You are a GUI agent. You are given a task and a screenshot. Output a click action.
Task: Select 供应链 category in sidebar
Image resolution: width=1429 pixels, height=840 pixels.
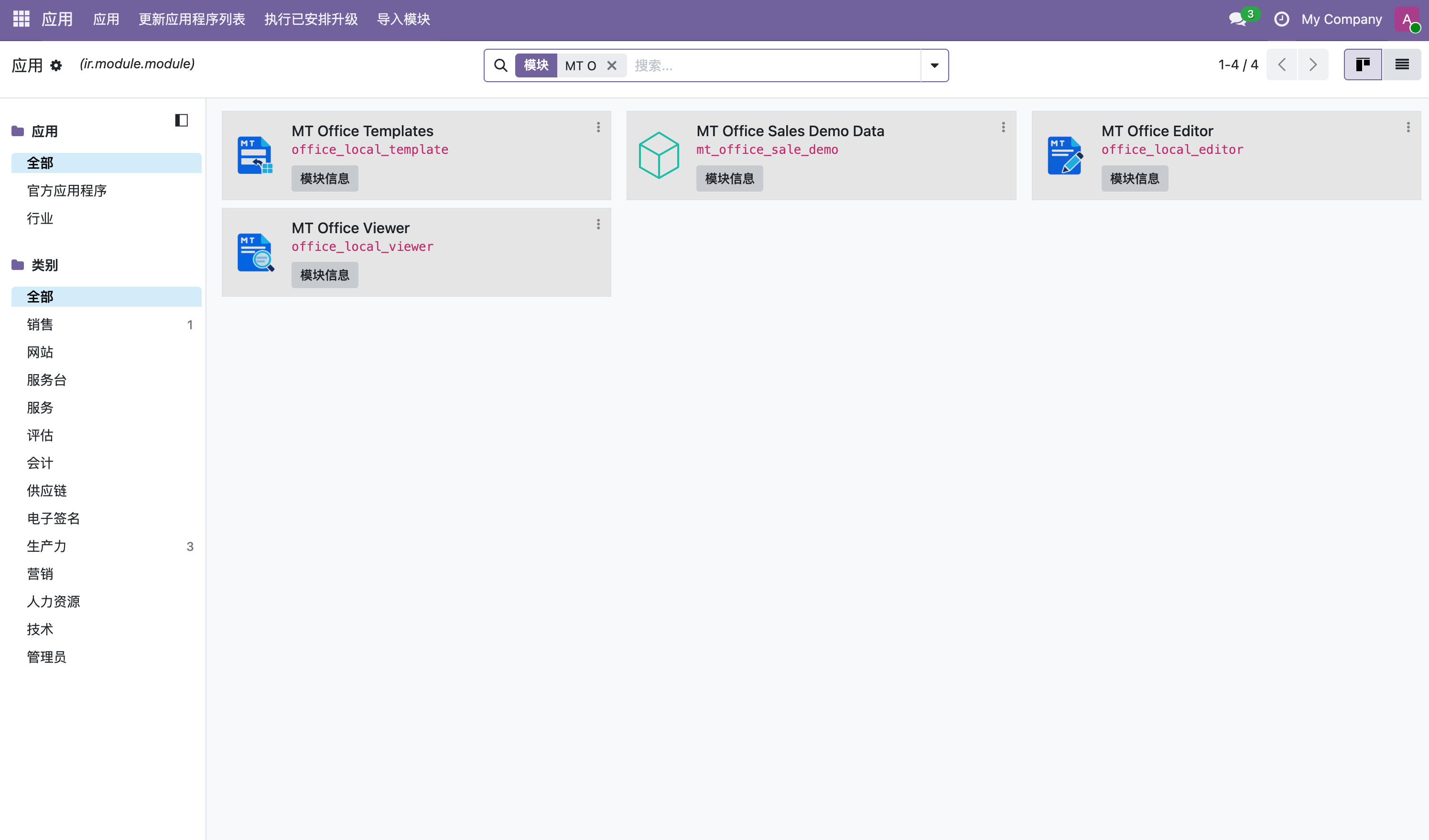[x=106, y=490]
